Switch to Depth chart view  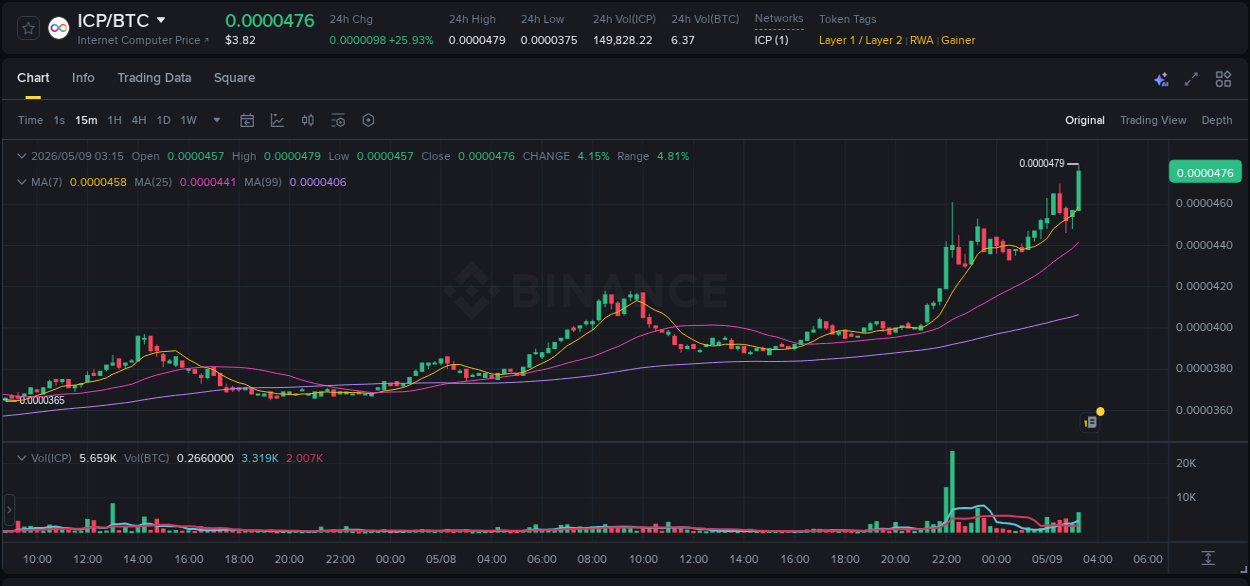point(1217,120)
